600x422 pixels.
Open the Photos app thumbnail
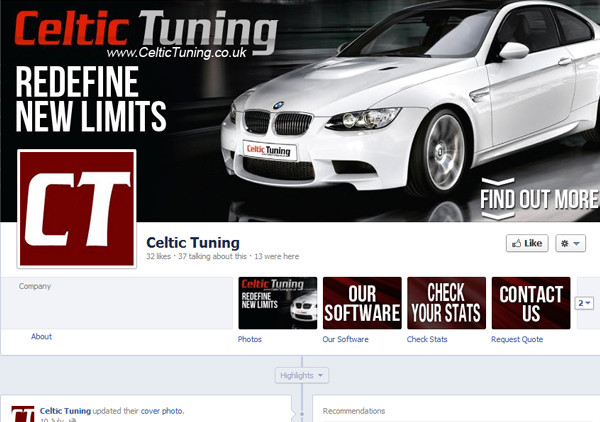point(278,303)
